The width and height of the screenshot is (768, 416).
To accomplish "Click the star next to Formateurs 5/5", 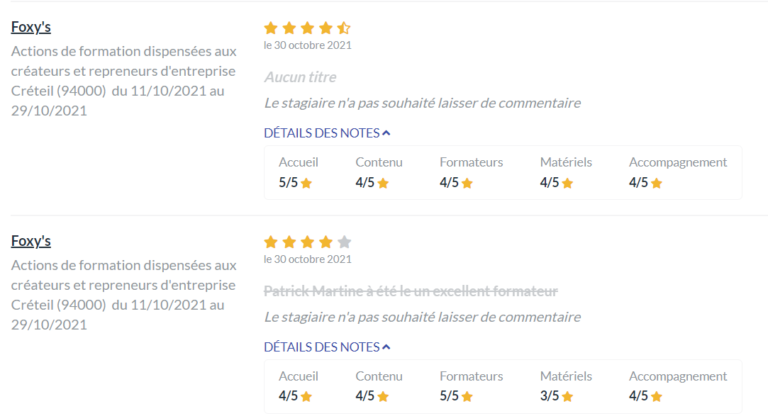I will point(467,396).
